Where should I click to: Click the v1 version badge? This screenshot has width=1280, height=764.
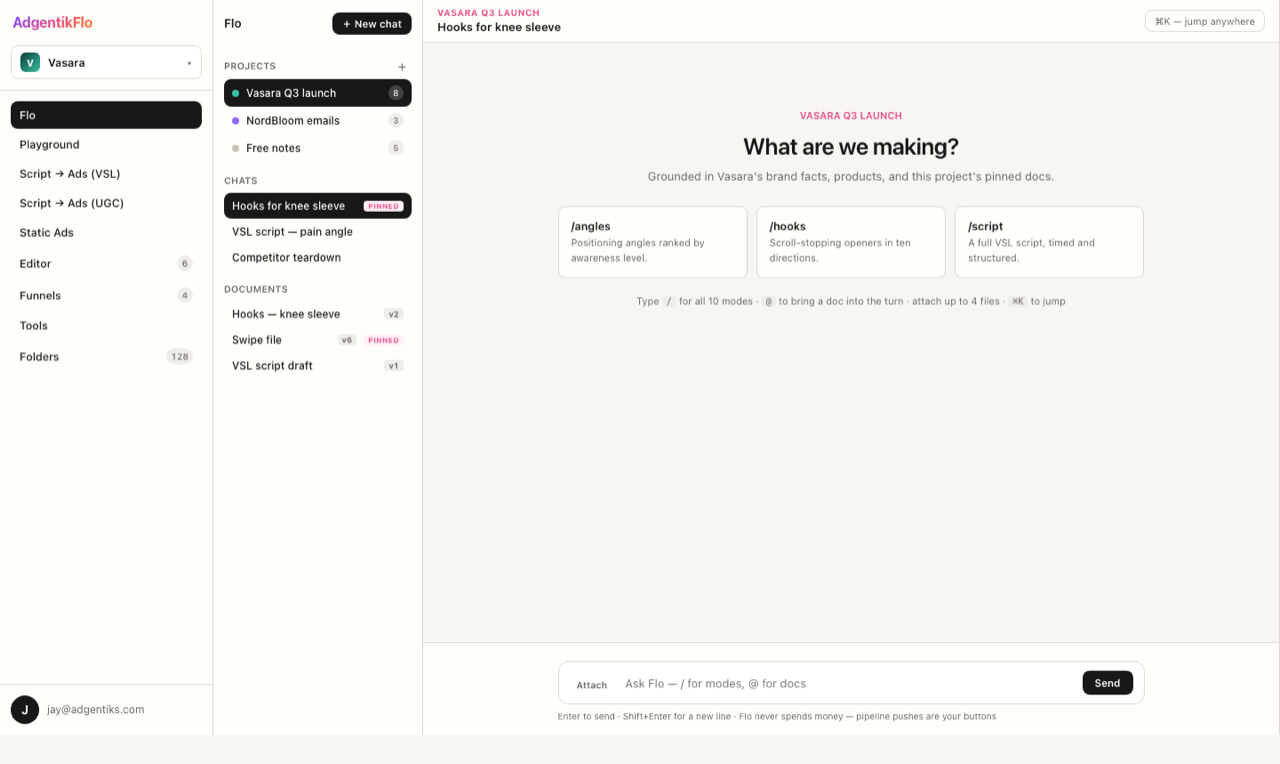pyautogui.click(x=394, y=366)
